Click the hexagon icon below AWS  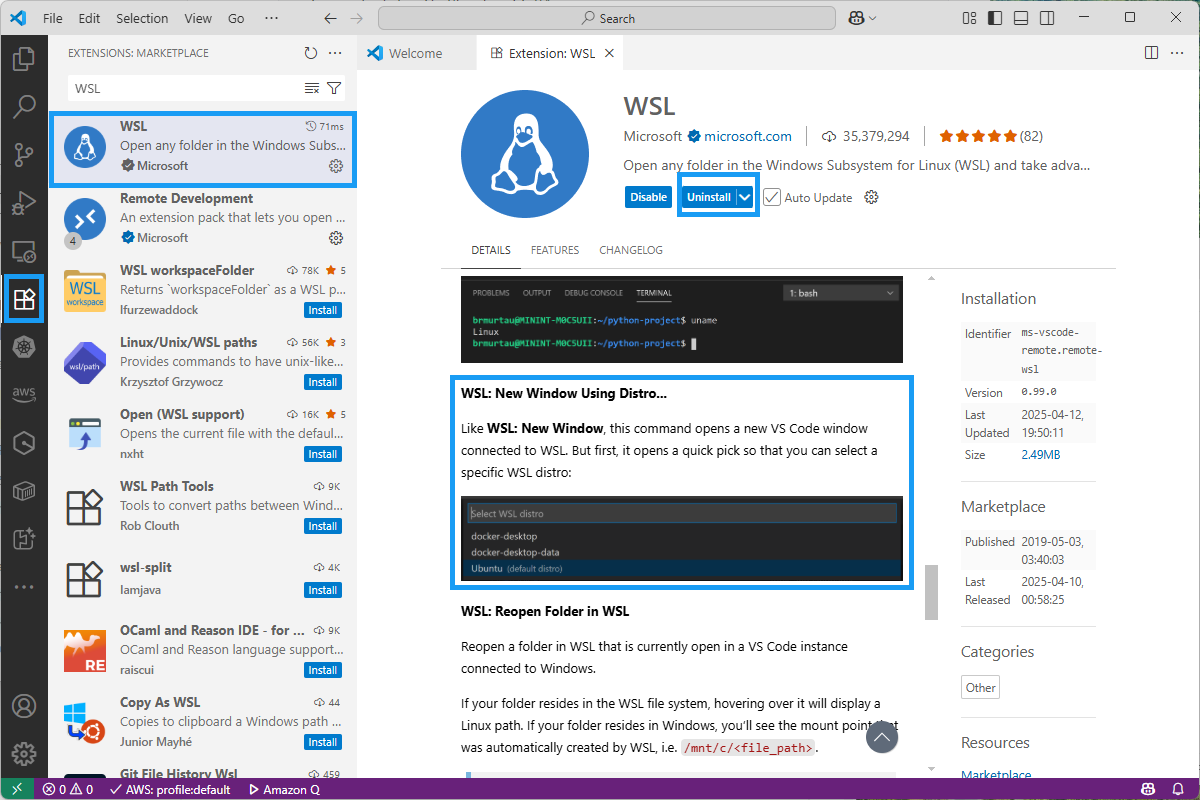click(x=24, y=443)
